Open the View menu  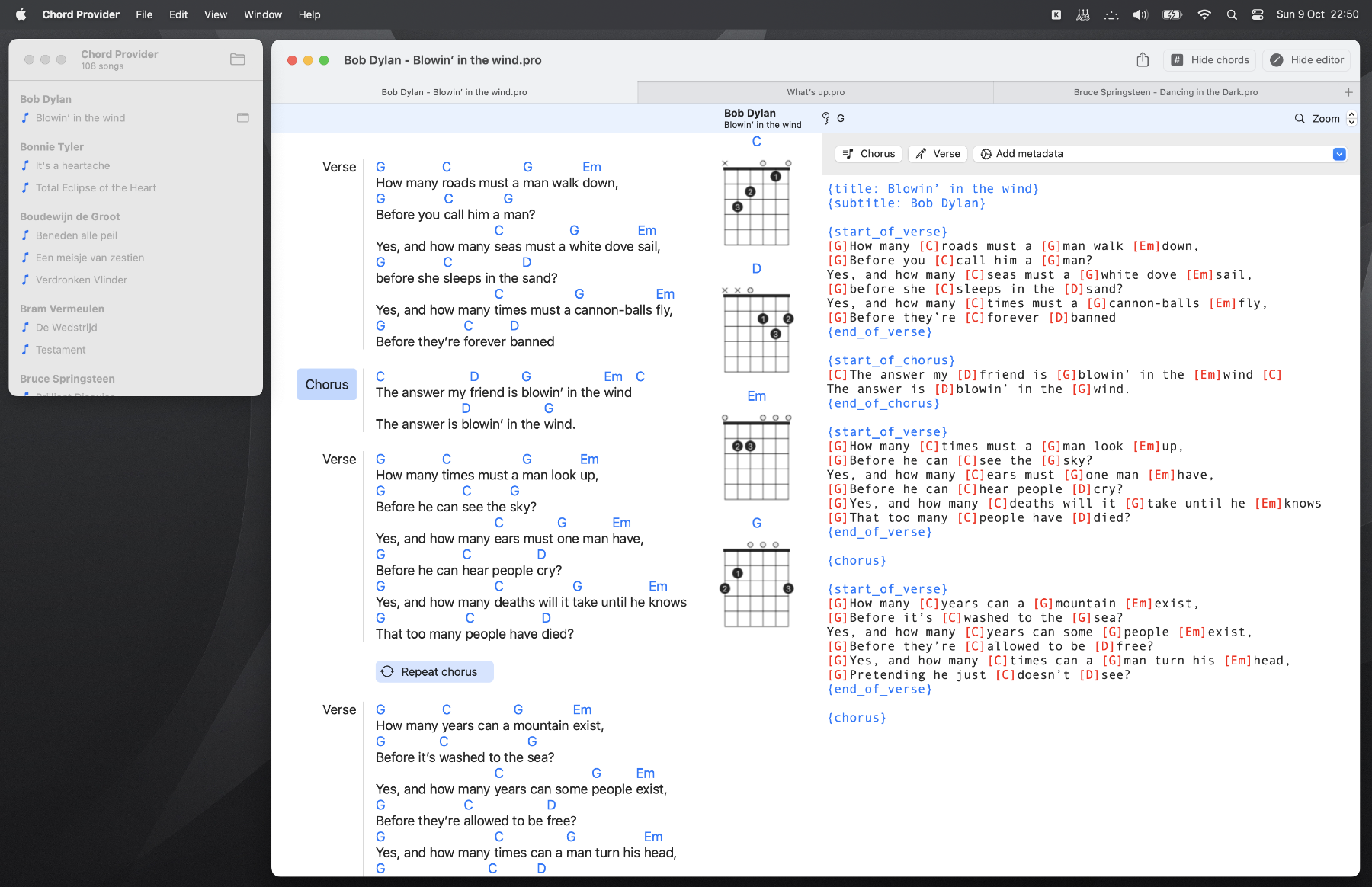point(216,14)
